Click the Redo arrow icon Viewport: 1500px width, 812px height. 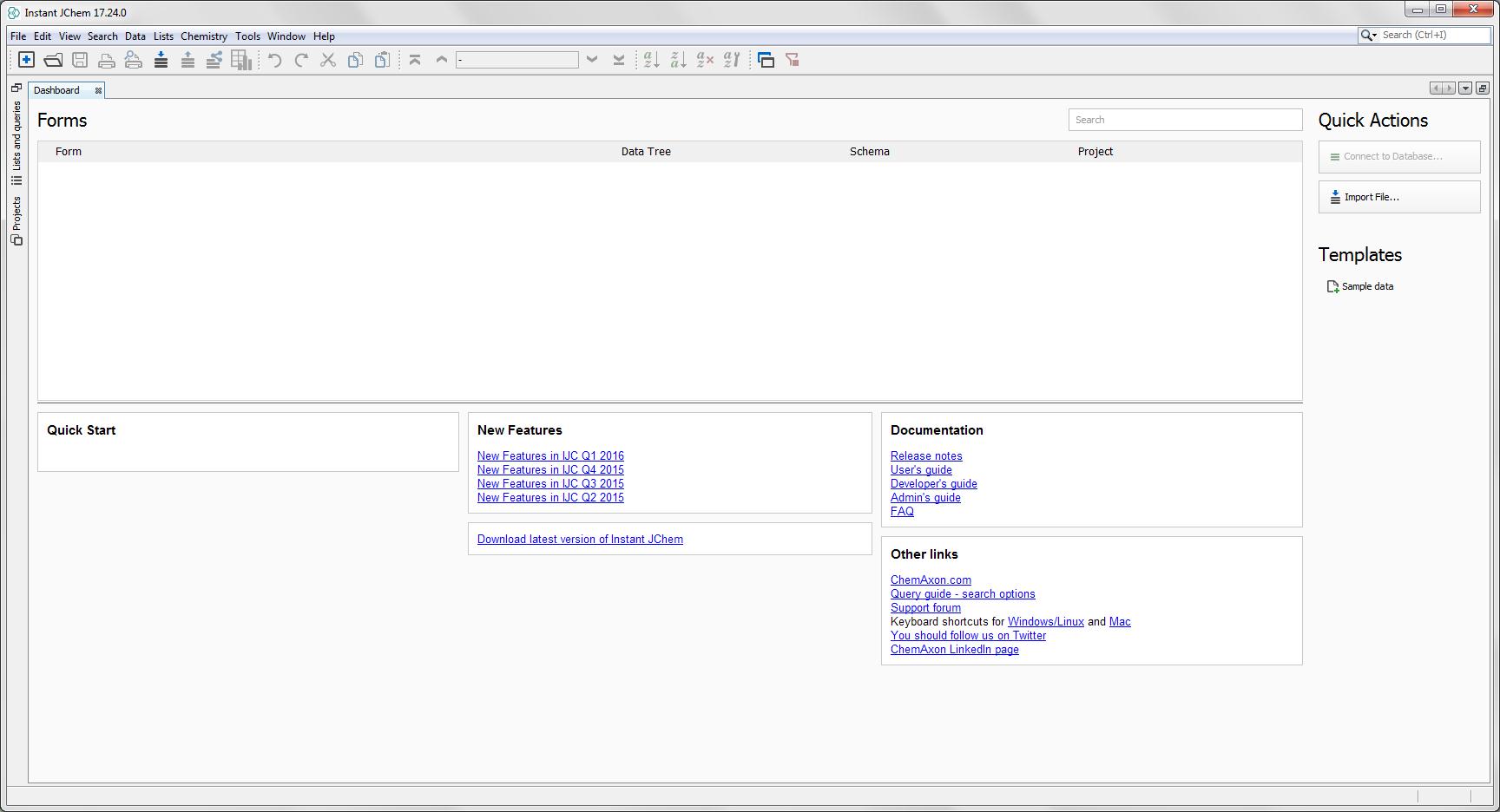301,60
